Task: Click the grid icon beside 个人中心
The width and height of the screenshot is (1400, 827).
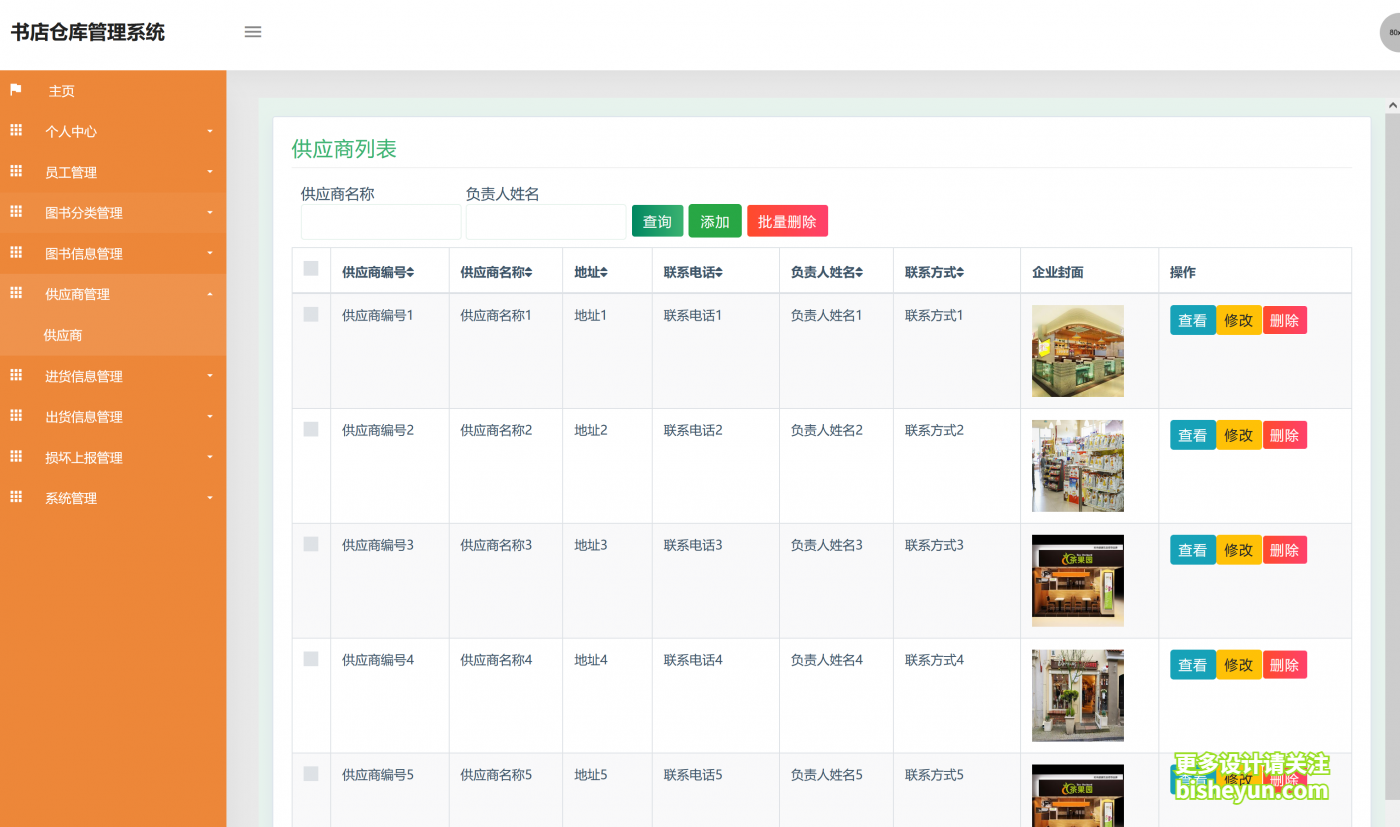Action: pos(16,131)
